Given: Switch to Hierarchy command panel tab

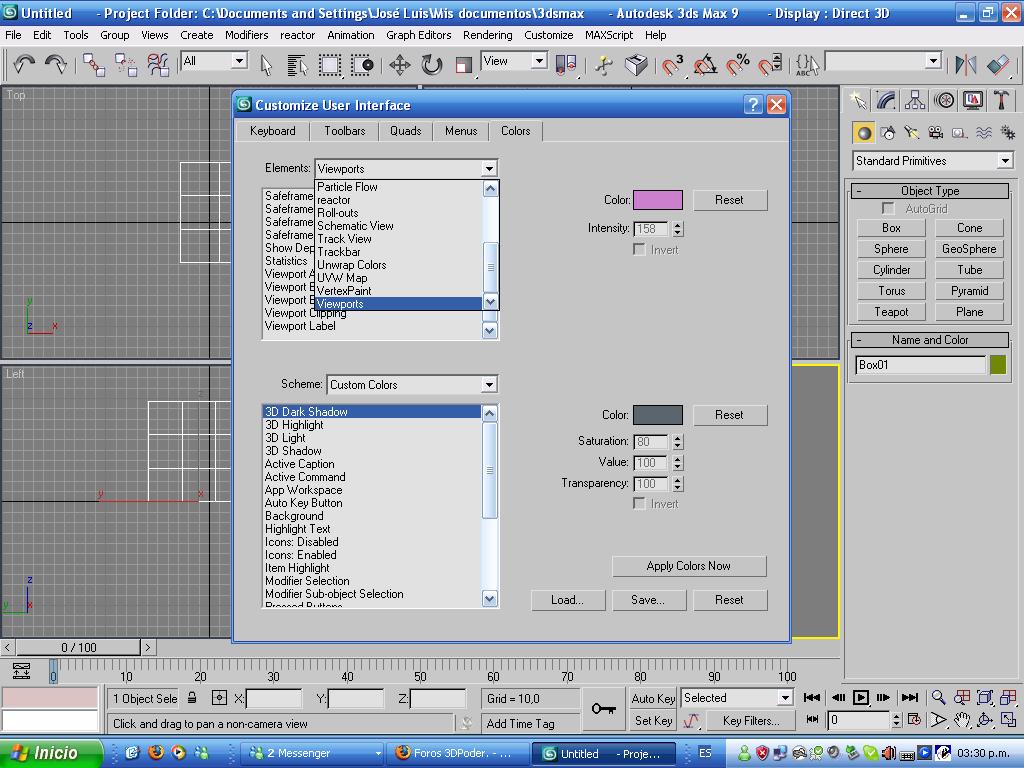Looking at the screenshot, I should pos(915,100).
